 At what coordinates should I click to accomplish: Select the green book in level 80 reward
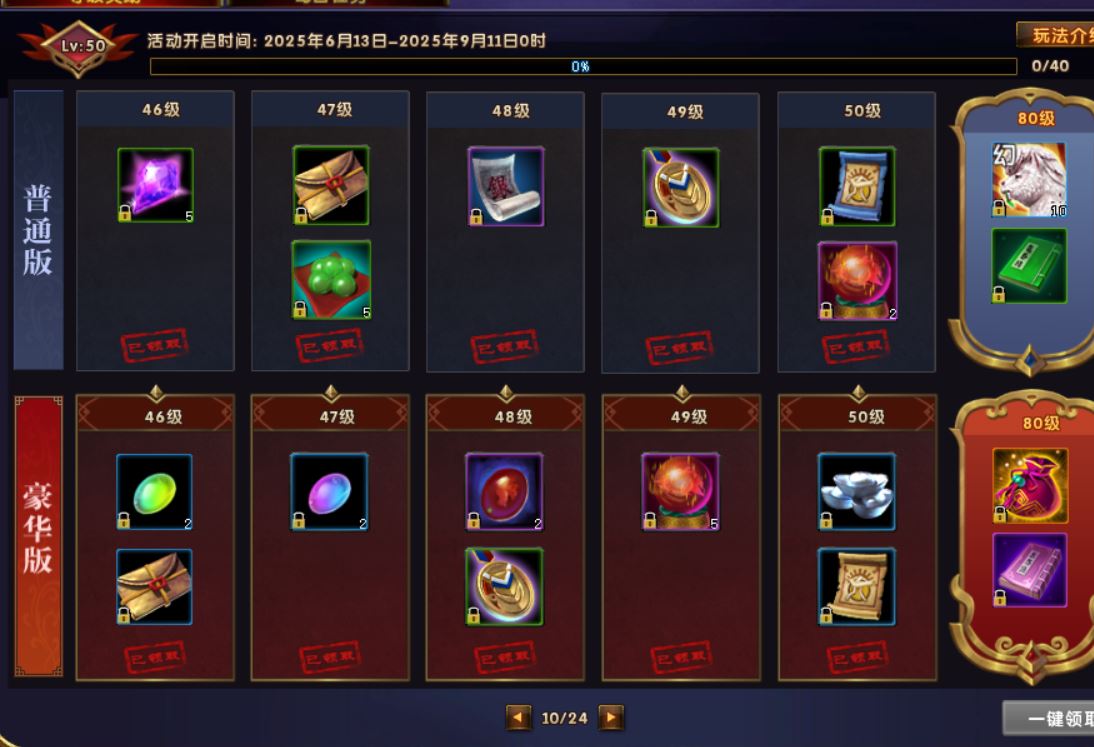(1029, 266)
